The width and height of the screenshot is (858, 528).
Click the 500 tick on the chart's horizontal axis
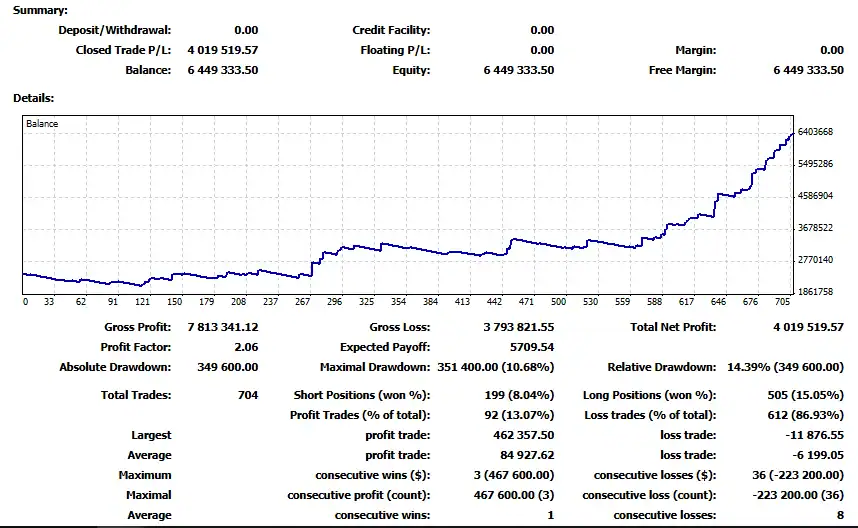559,301
